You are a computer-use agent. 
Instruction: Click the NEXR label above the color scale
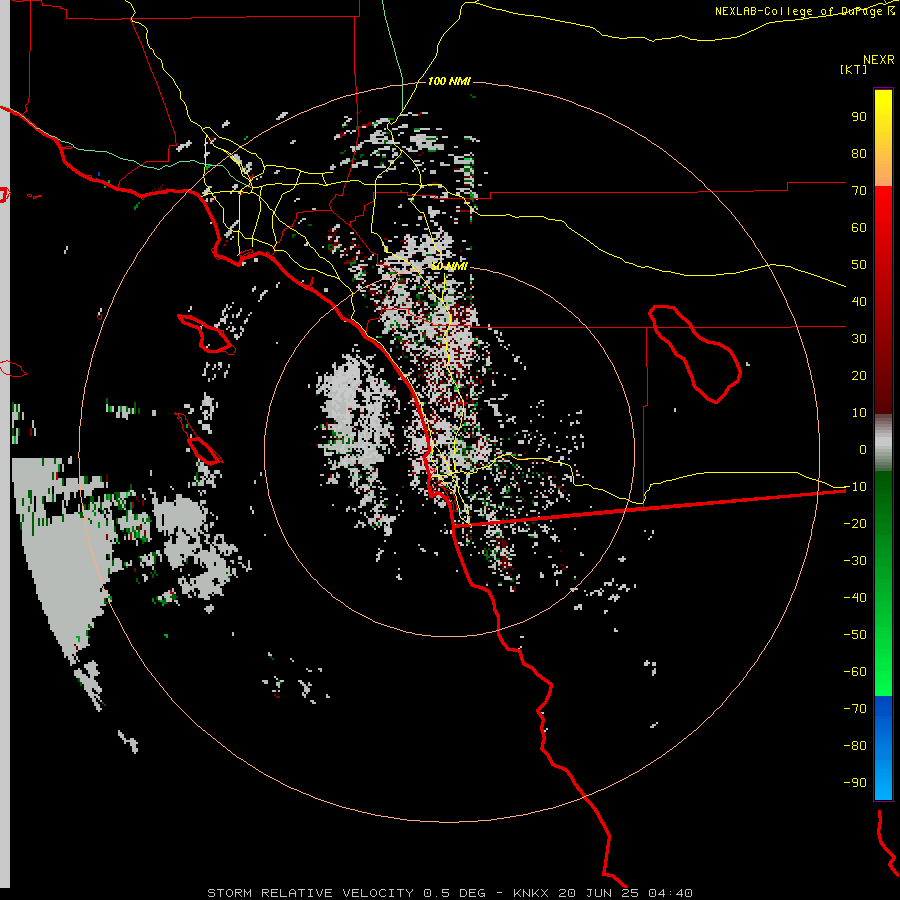[x=879, y=60]
